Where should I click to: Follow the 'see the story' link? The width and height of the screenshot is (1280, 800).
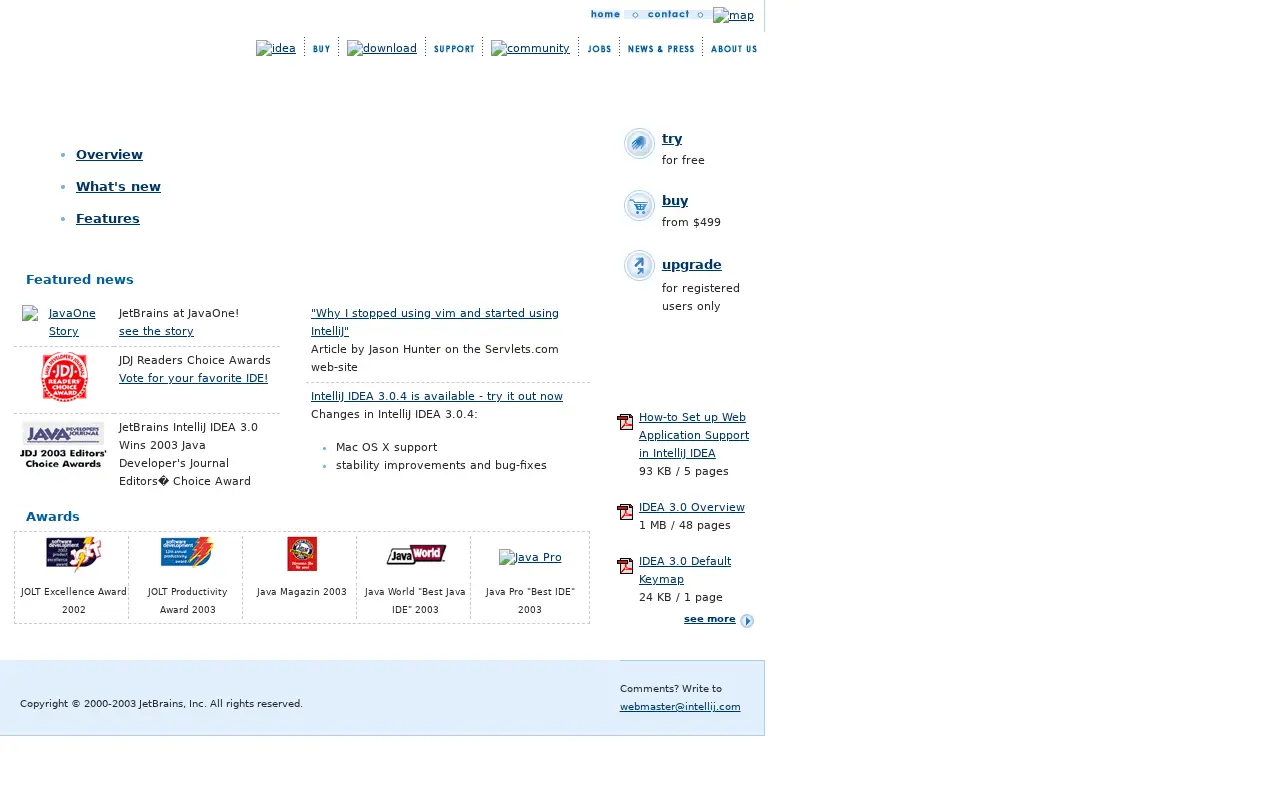[x=156, y=331]
